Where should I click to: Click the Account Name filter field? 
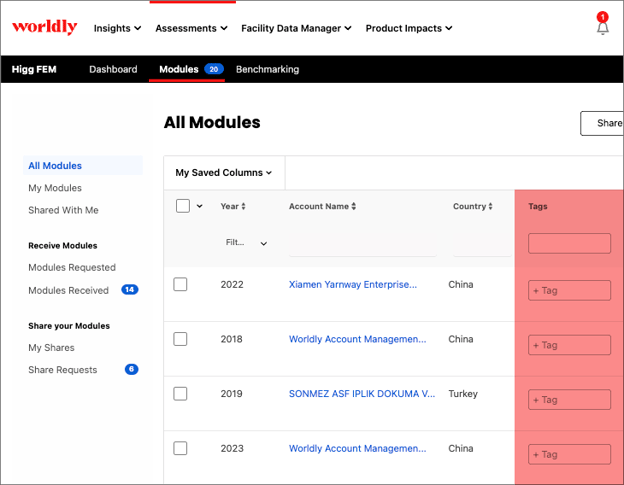(x=363, y=245)
